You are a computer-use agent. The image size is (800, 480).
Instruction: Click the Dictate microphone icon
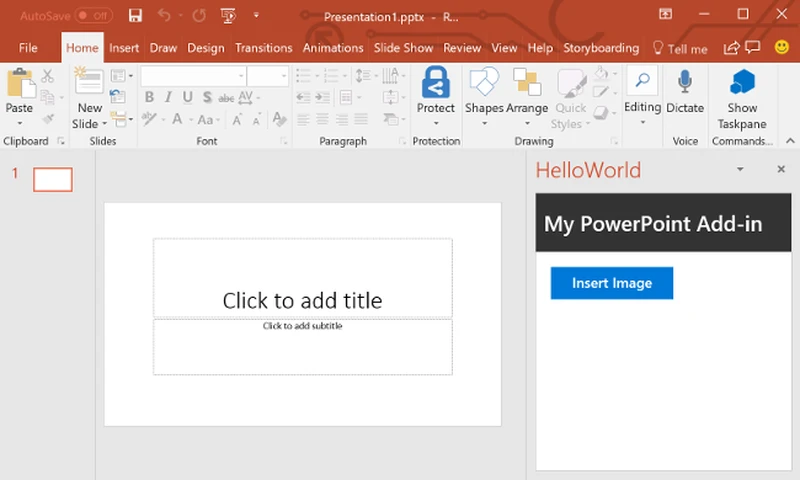tap(685, 82)
